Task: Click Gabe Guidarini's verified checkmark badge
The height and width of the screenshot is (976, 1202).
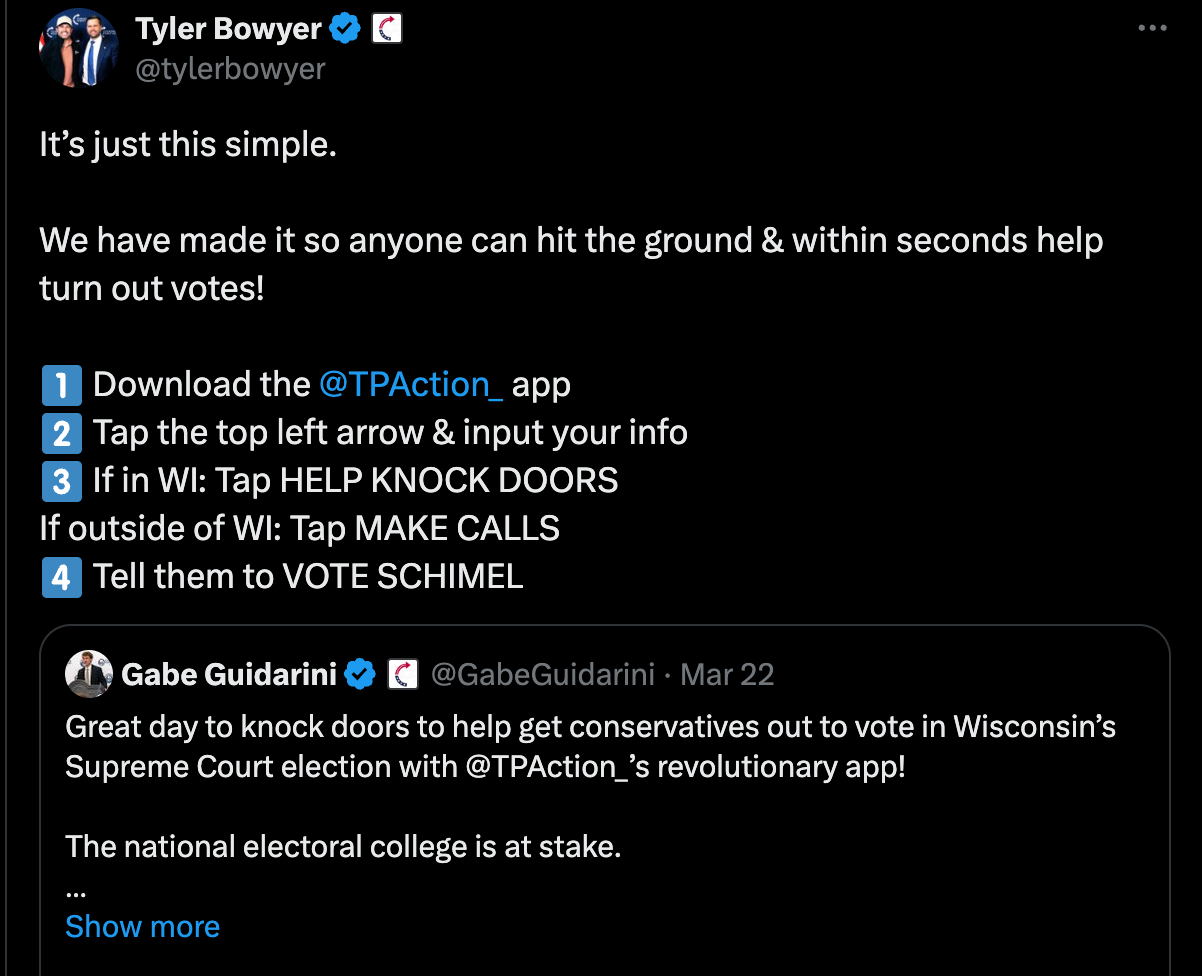Action: pos(360,675)
